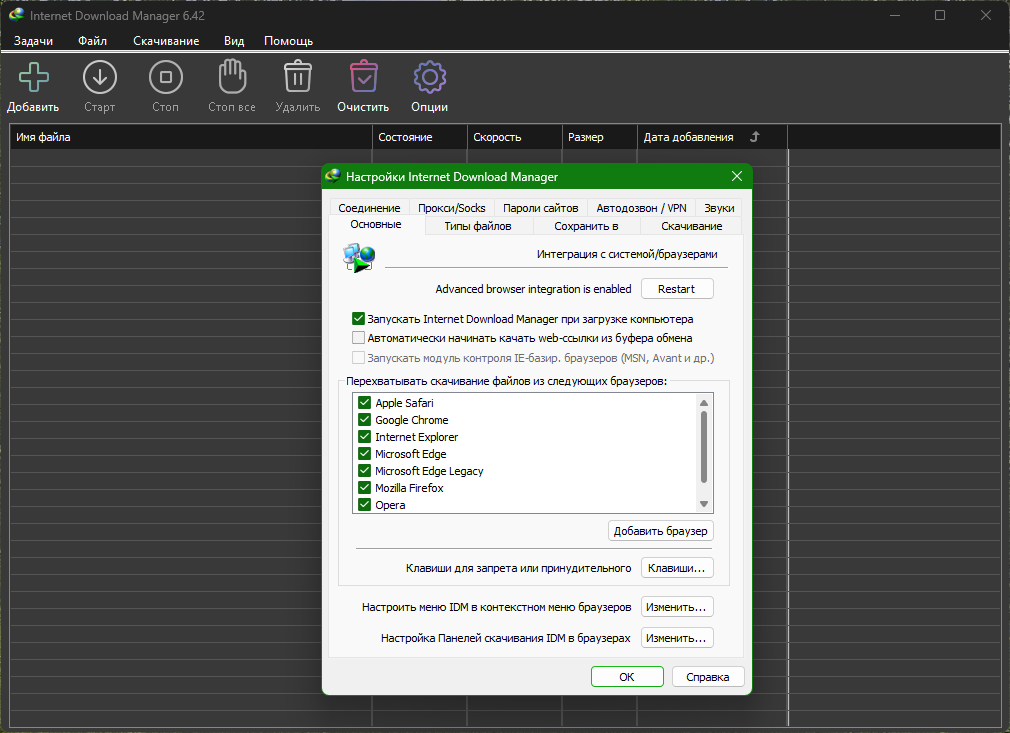
Task: Click the Стоп все hand icon
Action: (x=231, y=78)
